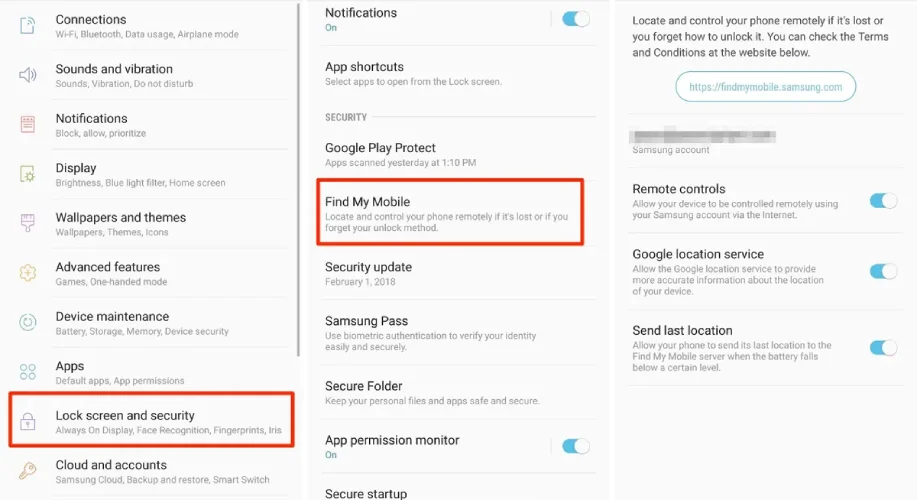This screenshot has height=500, width=917.
Task: Toggle the lock screen Notifications switch
Action: (575, 18)
